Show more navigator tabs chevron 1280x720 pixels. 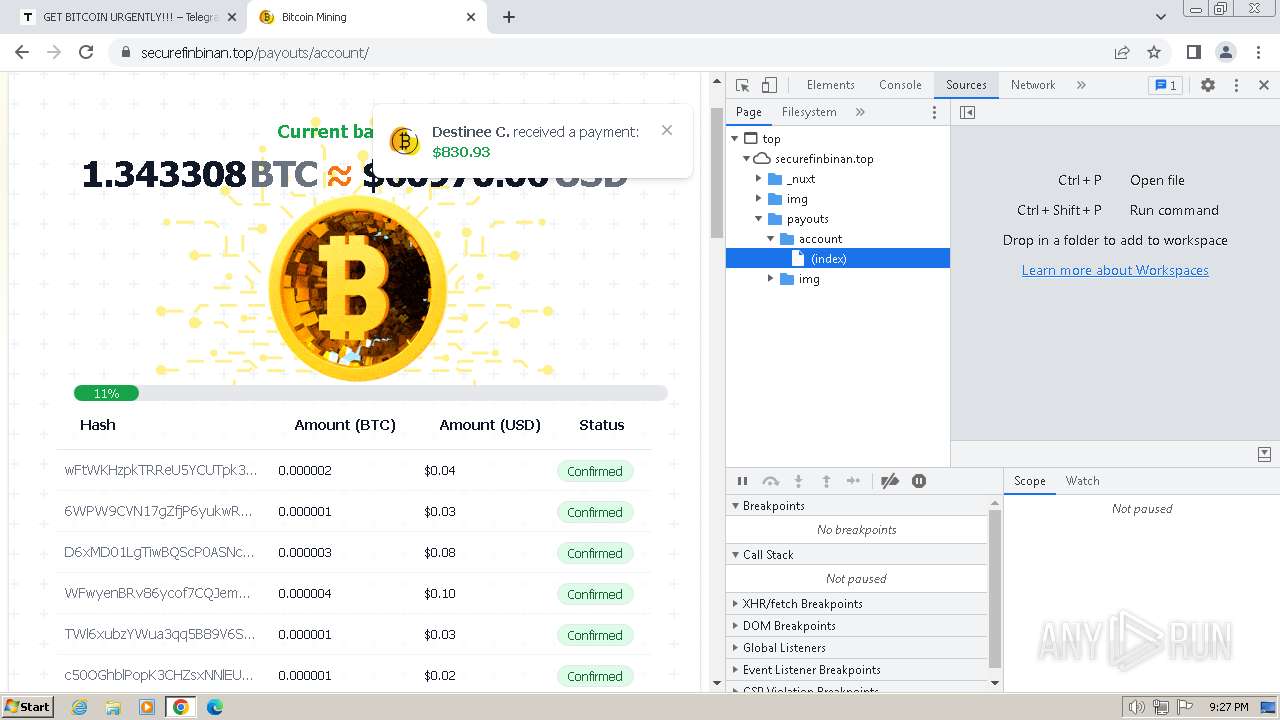860,112
